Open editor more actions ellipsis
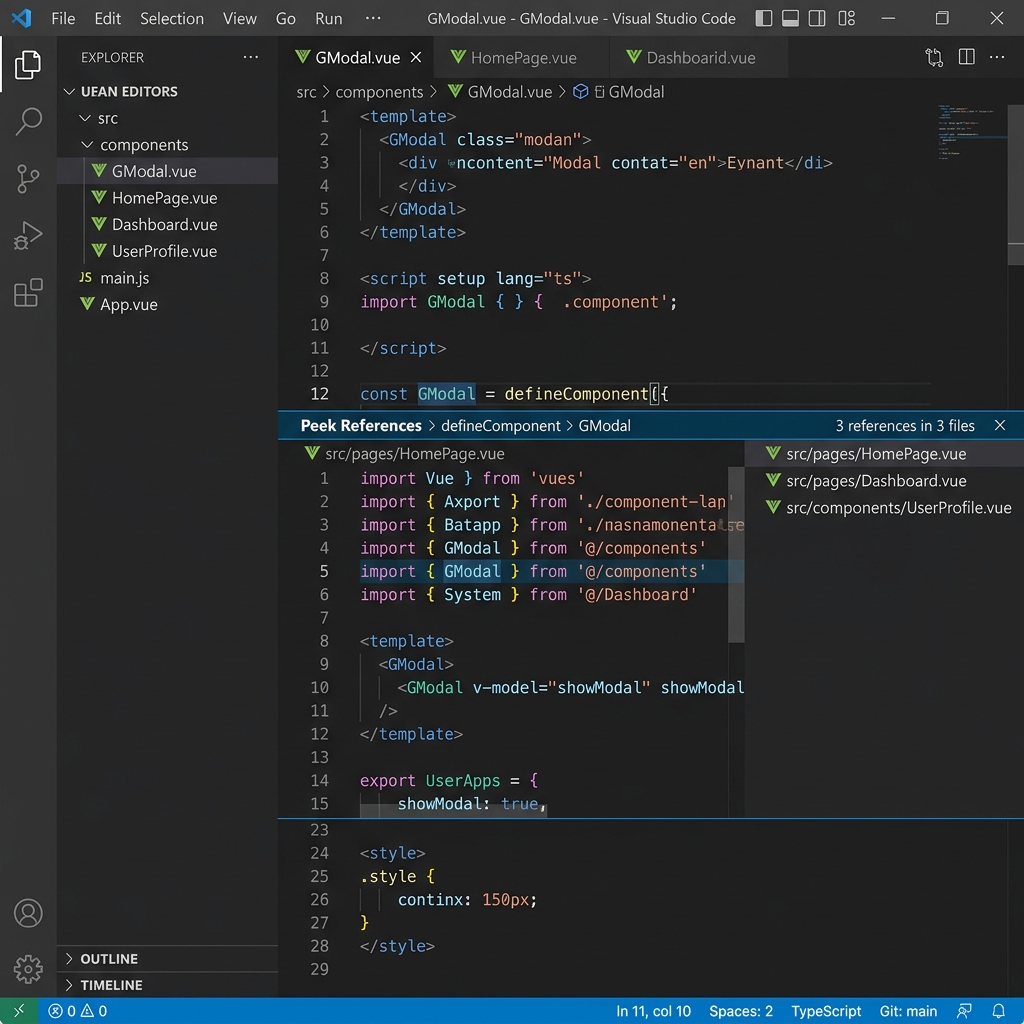This screenshot has width=1024, height=1024. point(997,57)
